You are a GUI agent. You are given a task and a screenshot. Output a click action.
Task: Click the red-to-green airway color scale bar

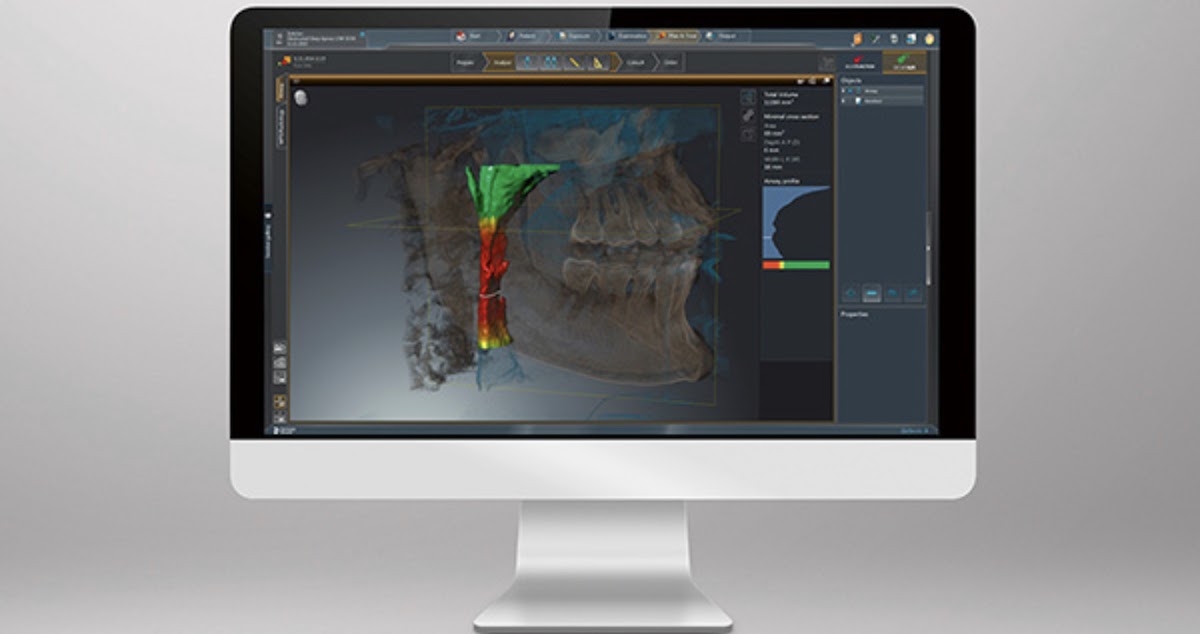(x=796, y=265)
